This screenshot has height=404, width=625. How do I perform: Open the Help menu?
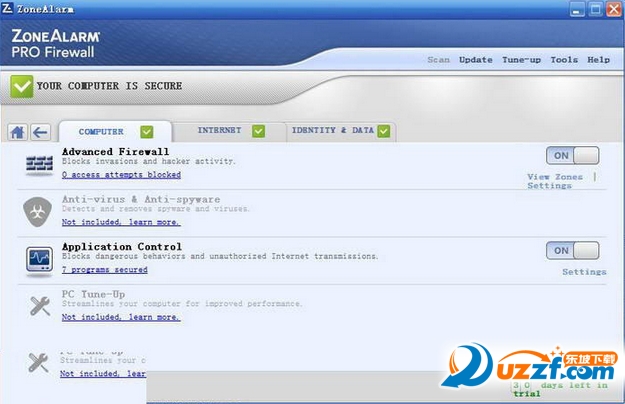[598, 60]
